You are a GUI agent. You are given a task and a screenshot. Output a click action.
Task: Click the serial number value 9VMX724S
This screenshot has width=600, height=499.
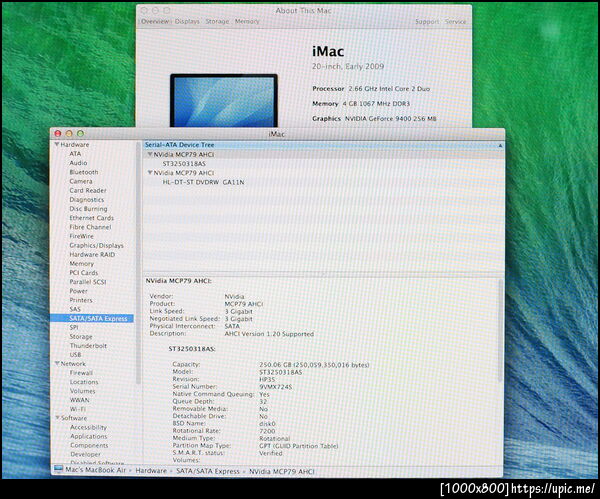coord(276,387)
